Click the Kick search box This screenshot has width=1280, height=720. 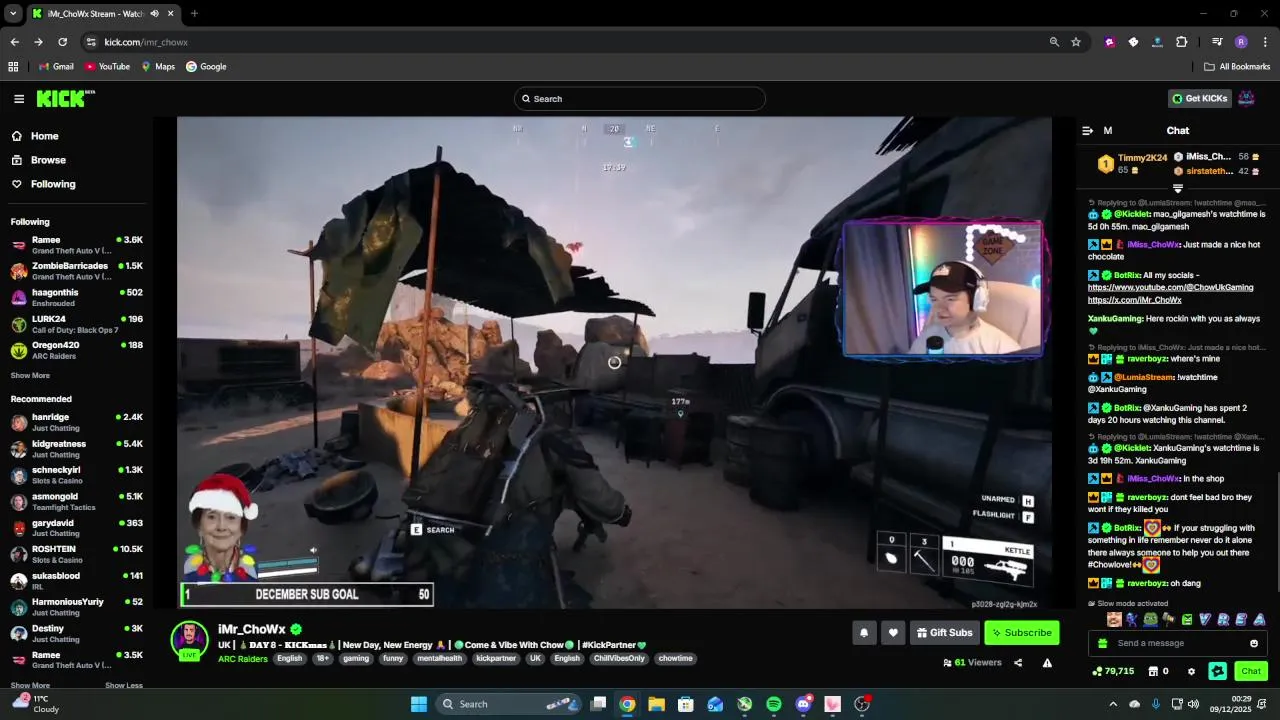[640, 98]
